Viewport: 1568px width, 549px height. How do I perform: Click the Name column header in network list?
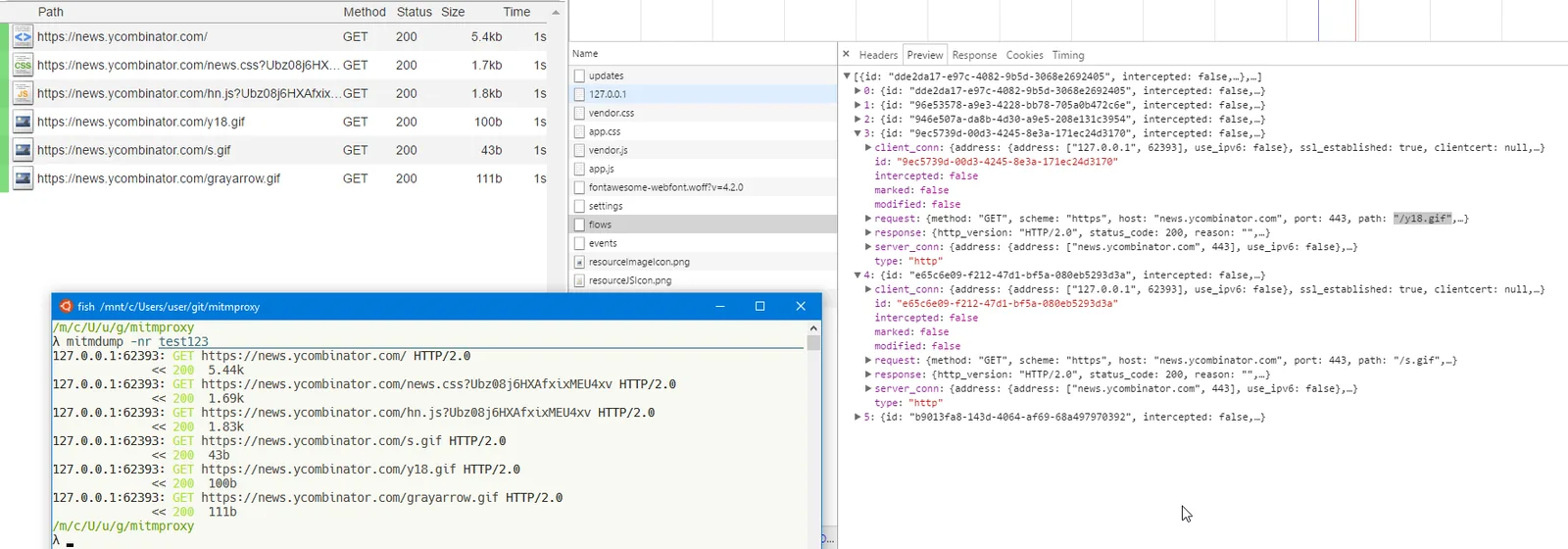[x=585, y=54]
